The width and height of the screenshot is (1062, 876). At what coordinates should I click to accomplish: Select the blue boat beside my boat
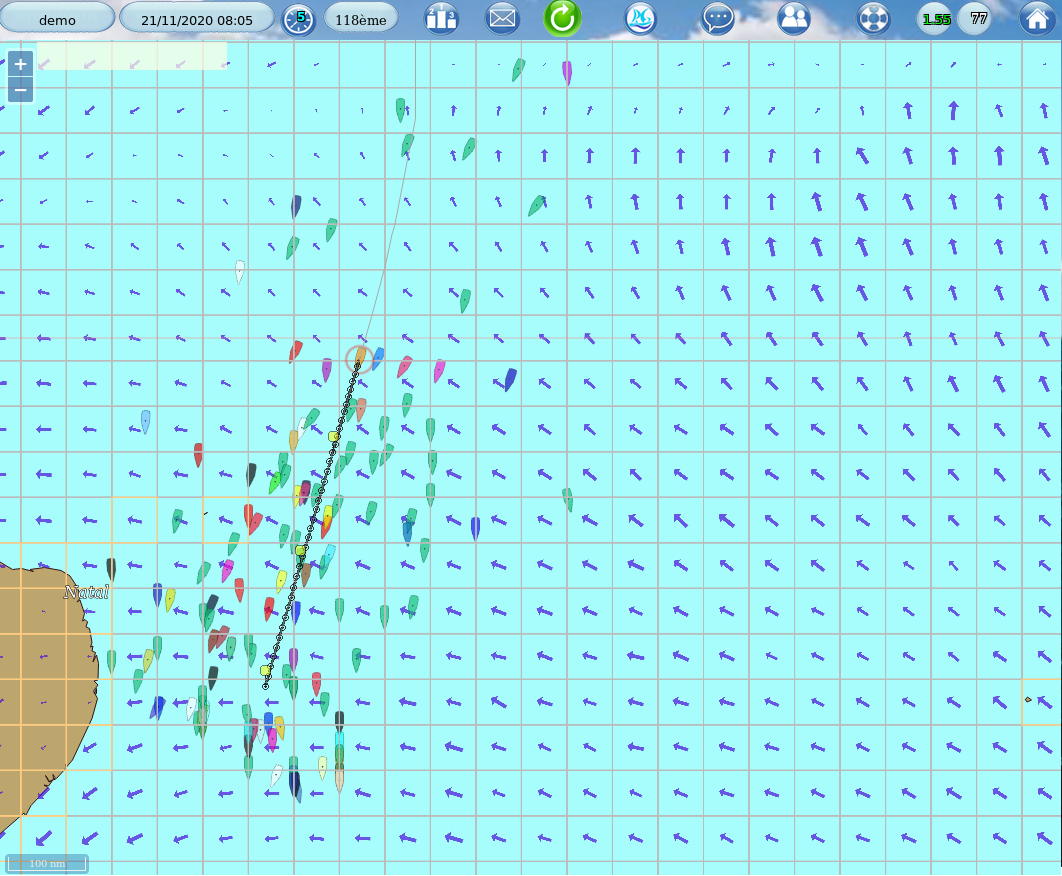pyautogui.click(x=378, y=358)
